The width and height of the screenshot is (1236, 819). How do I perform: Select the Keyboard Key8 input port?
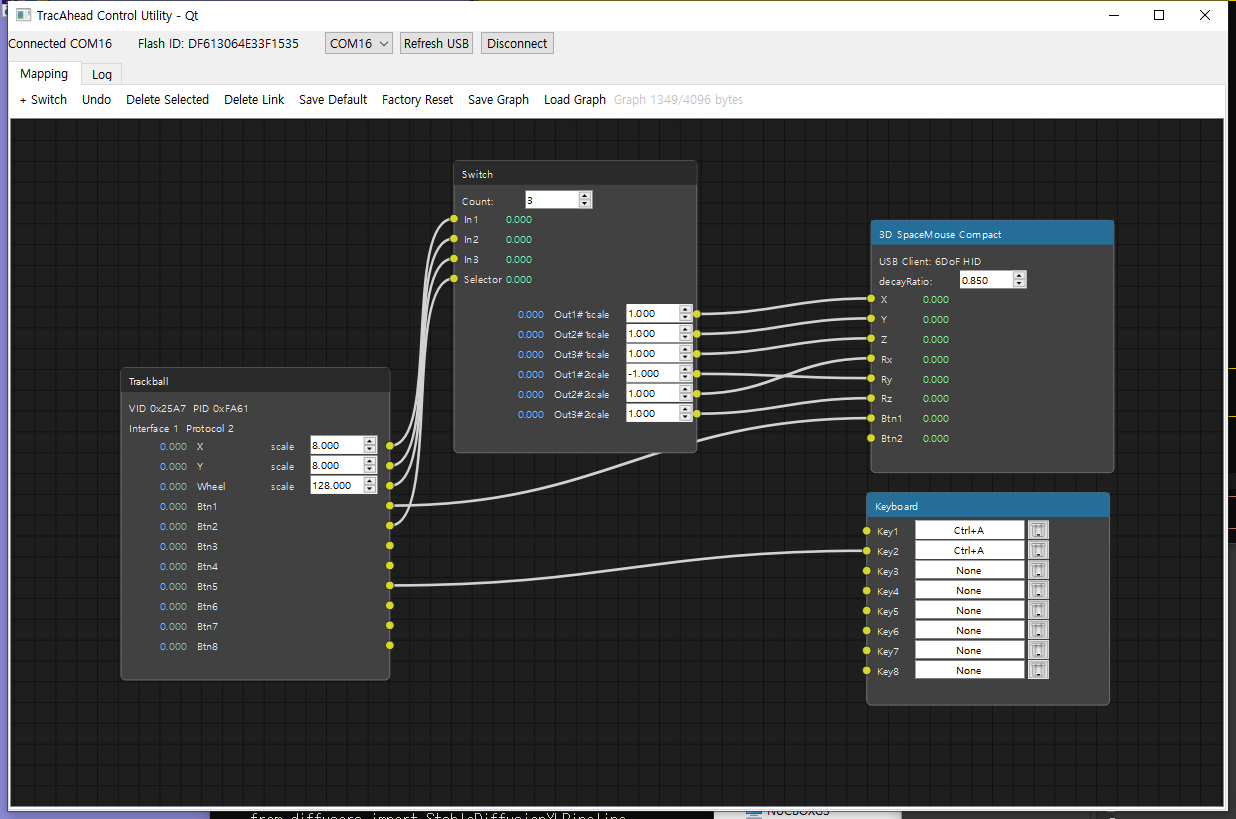[867, 671]
